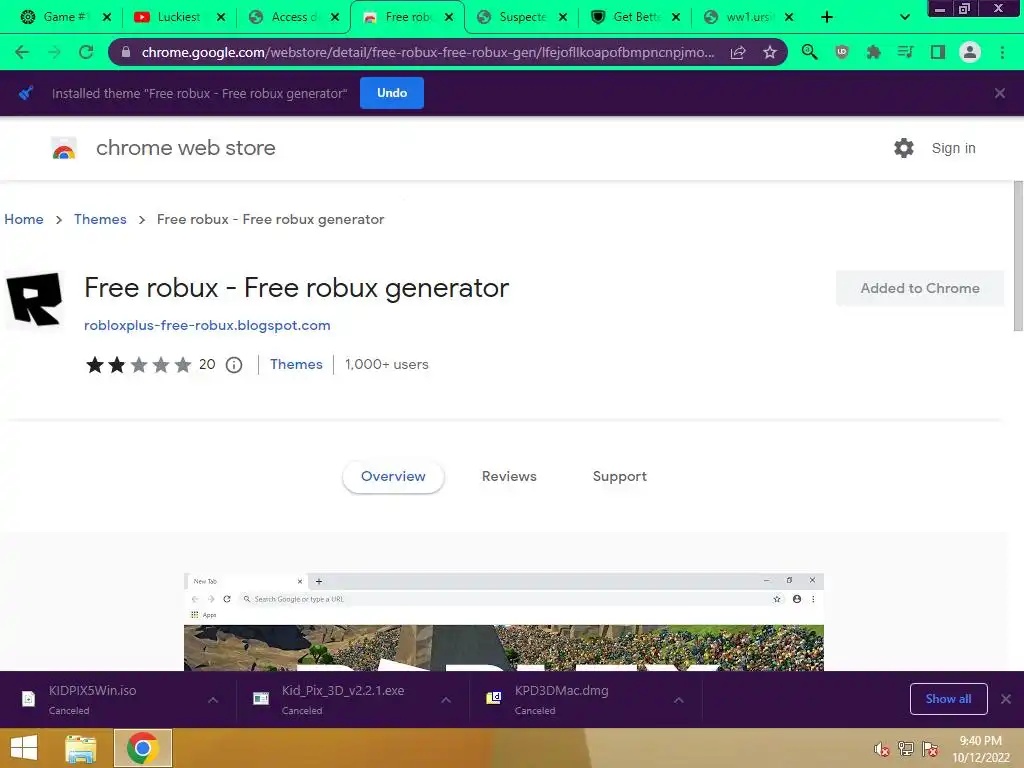Click the muted speaker tray icon
This screenshot has height=768, width=1024.
pyautogui.click(x=882, y=749)
